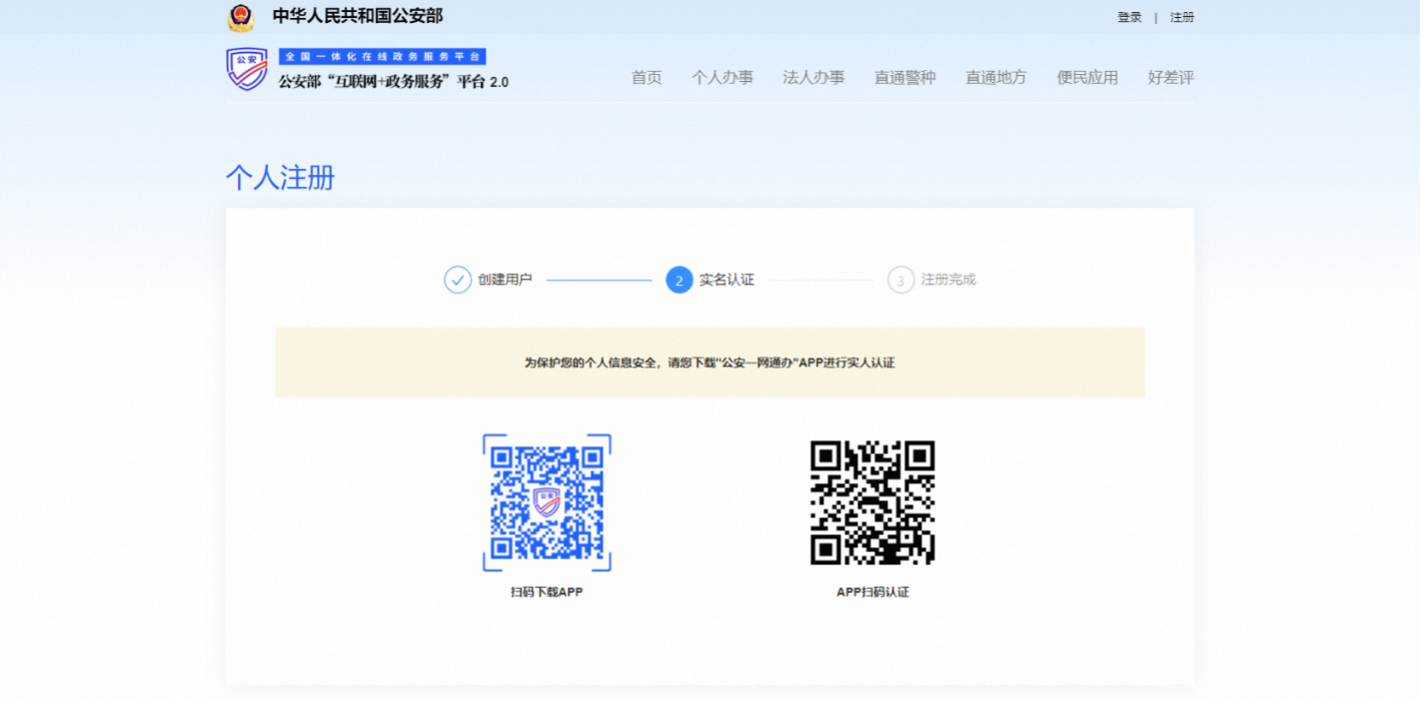
Task: Click the 全国一体化在线政务服务平台 banner badge
Action: coord(380,57)
